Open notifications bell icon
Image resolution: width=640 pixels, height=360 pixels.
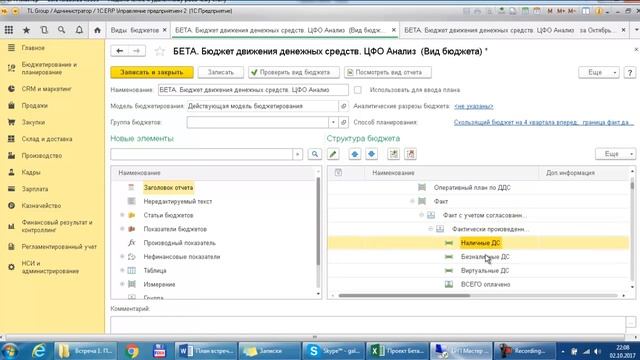pyautogui.click(x=79, y=30)
